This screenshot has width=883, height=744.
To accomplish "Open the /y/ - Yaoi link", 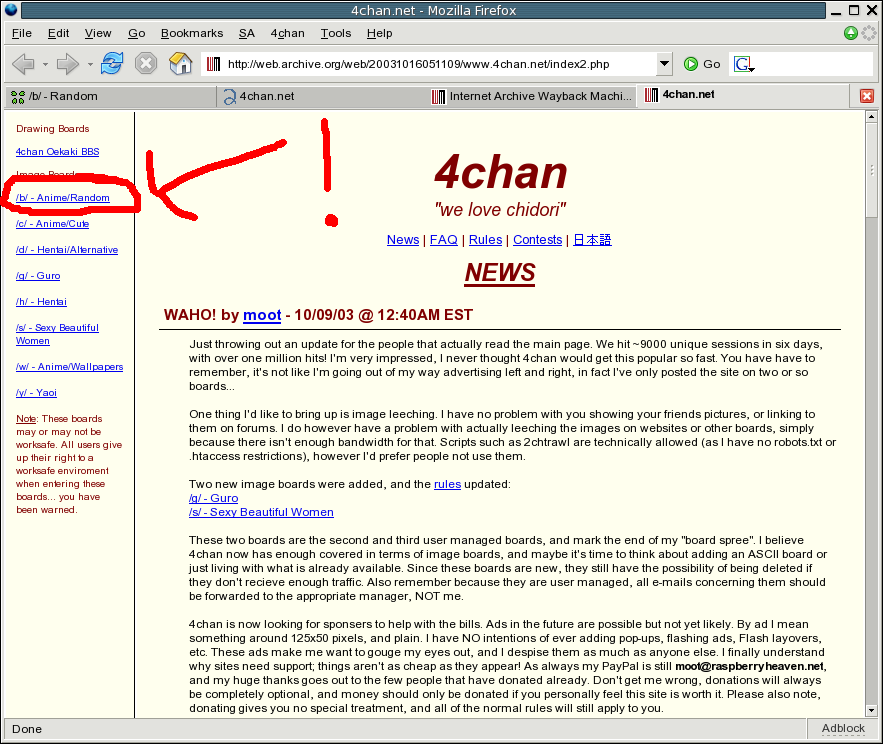I will coord(37,393).
